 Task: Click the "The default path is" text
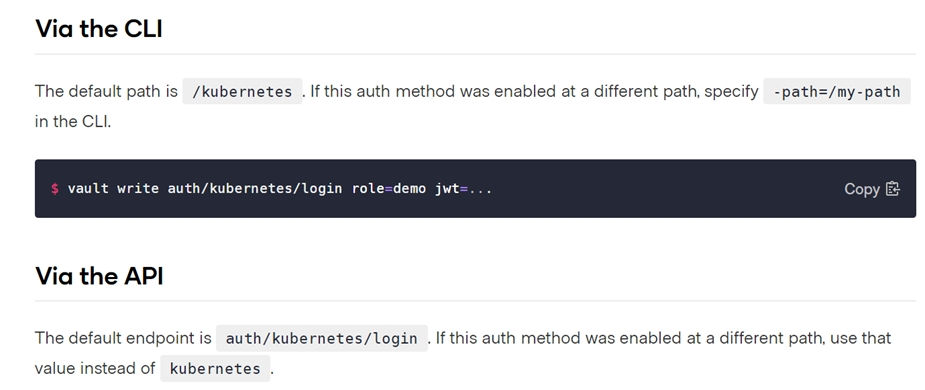click(106, 91)
